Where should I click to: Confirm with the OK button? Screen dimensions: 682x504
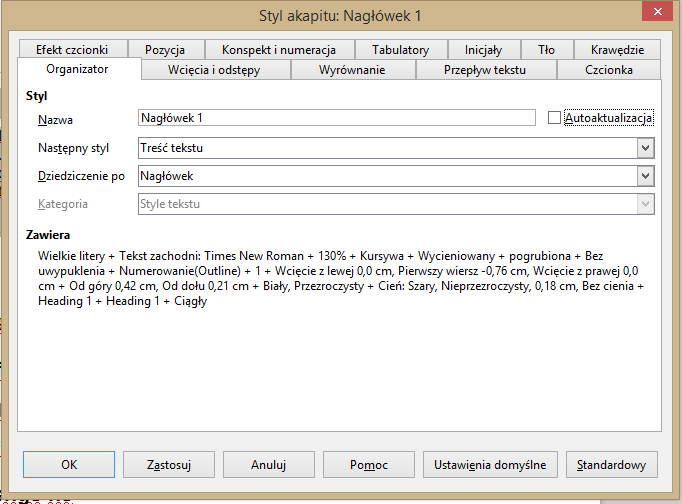[x=69, y=464]
